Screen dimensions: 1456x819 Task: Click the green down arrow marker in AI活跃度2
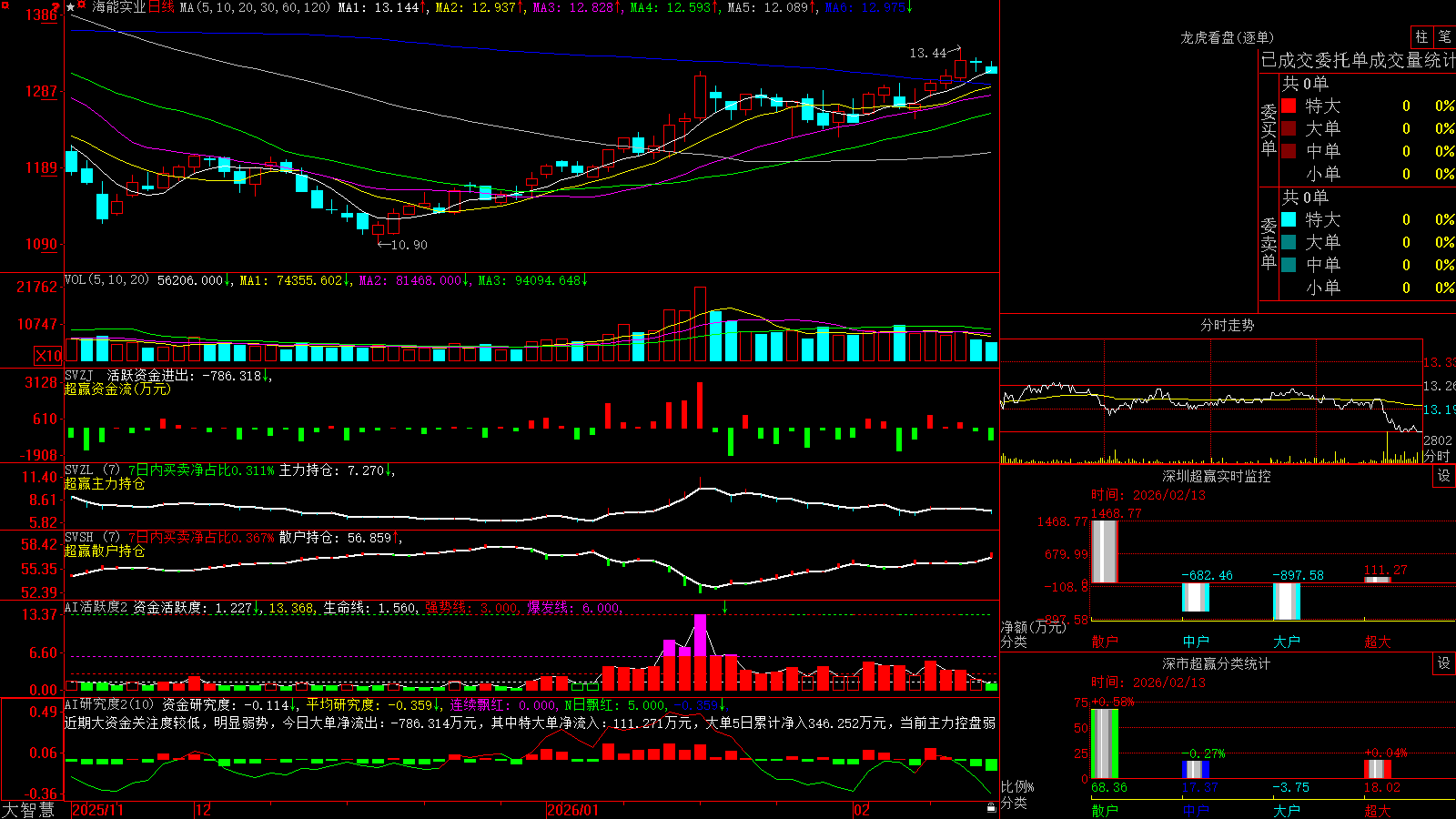click(725, 607)
